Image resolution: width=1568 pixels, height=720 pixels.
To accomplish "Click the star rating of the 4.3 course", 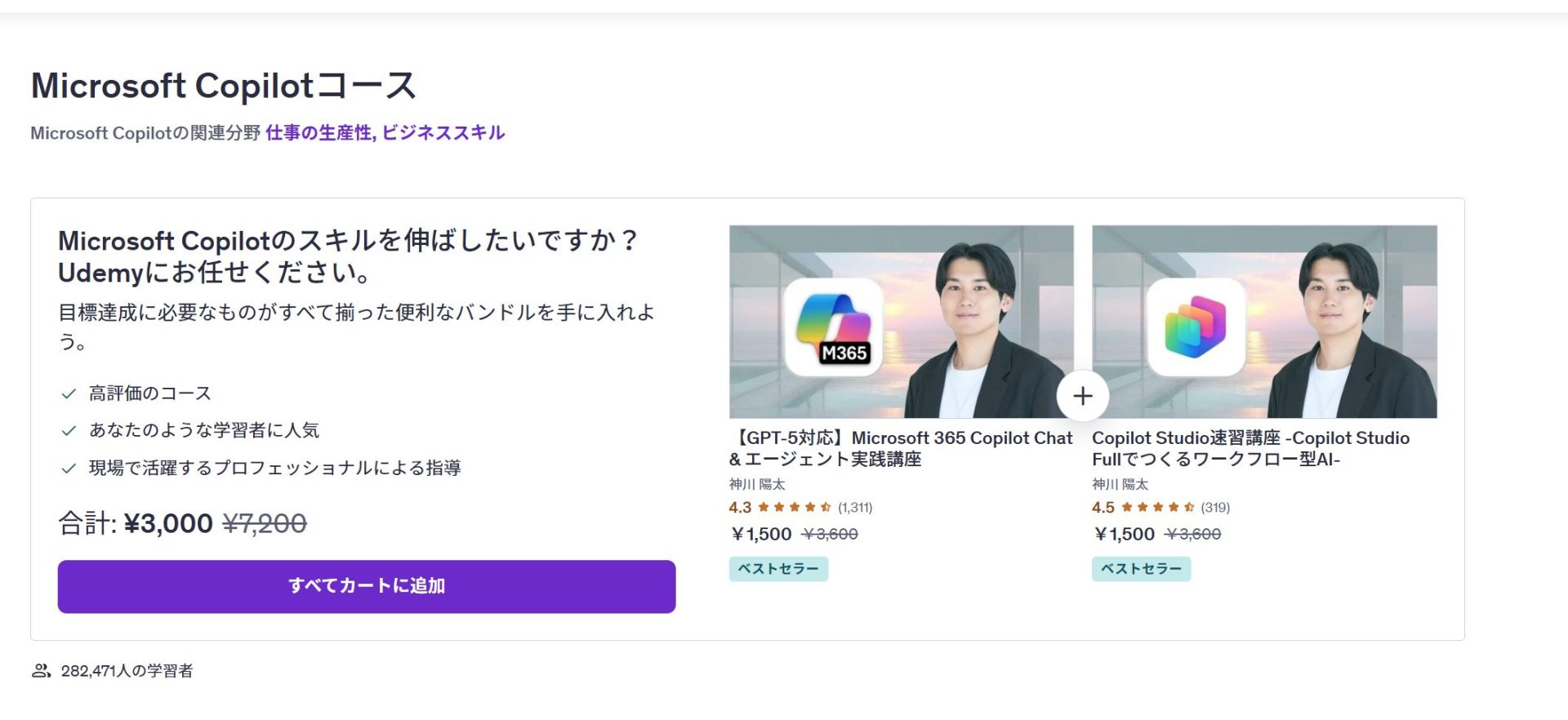I will coord(795,507).
